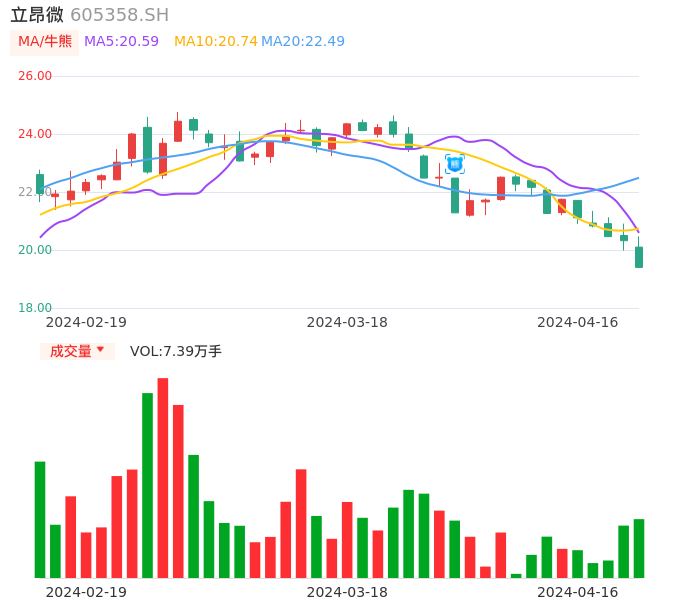686x606 pixels.
Task: Toggle the MA20:22.49 legend line
Action: (x=303, y=41)
